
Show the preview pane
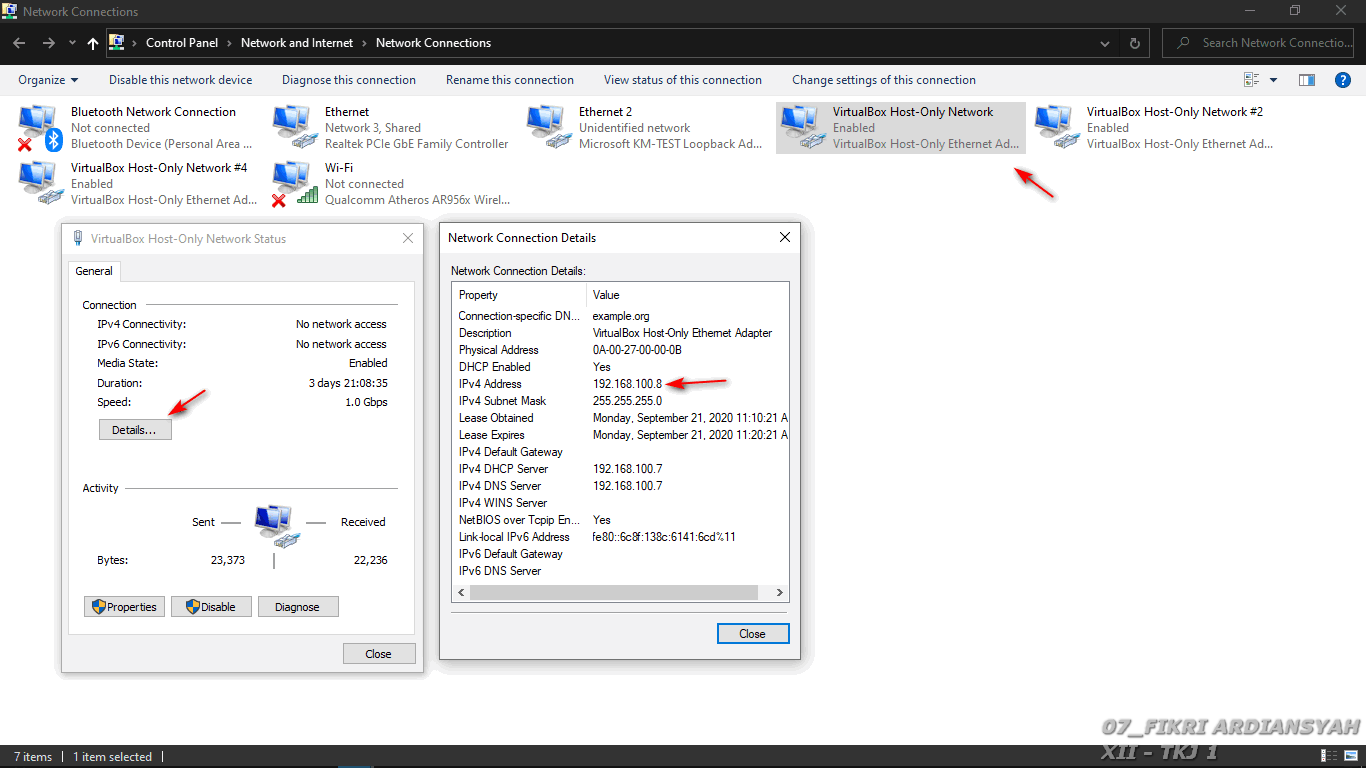coord(1306,80)
